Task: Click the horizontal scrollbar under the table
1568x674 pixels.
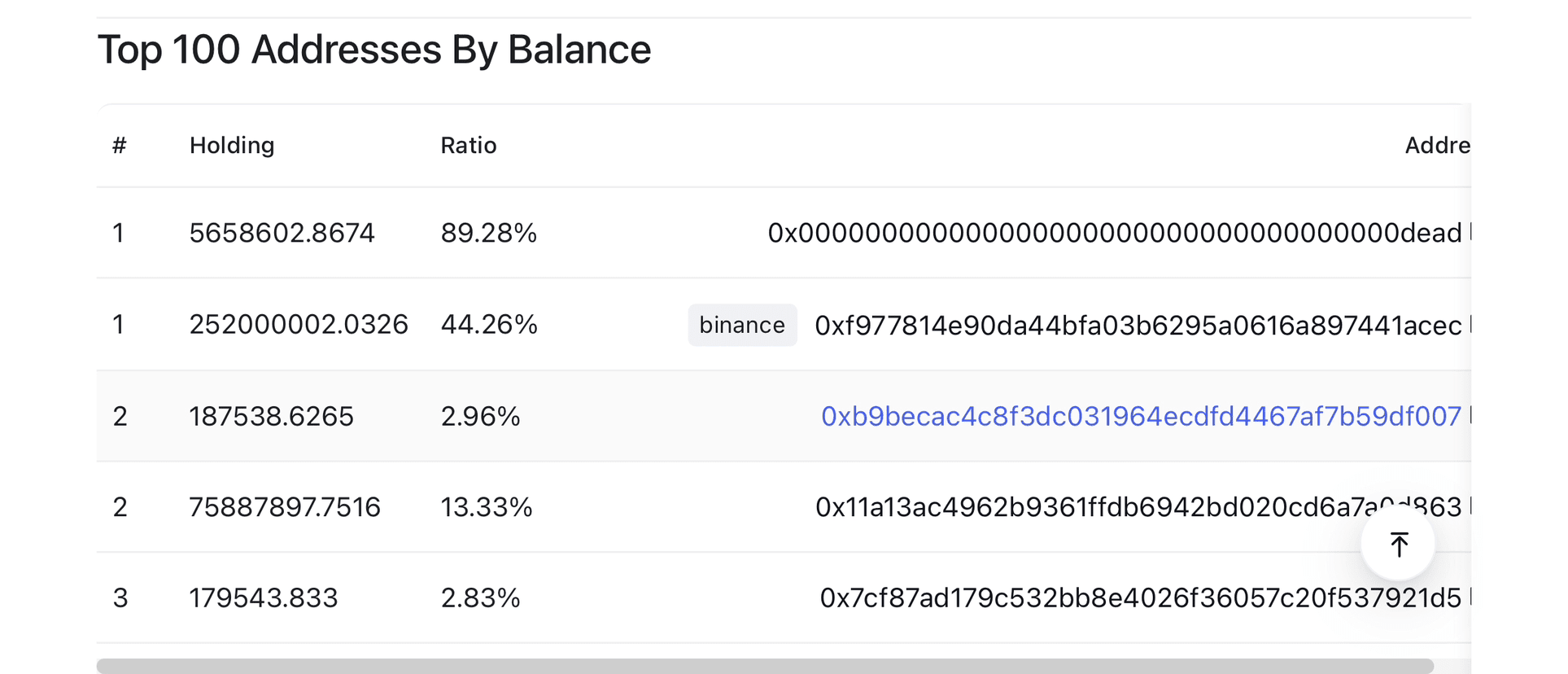Action: 765,666
